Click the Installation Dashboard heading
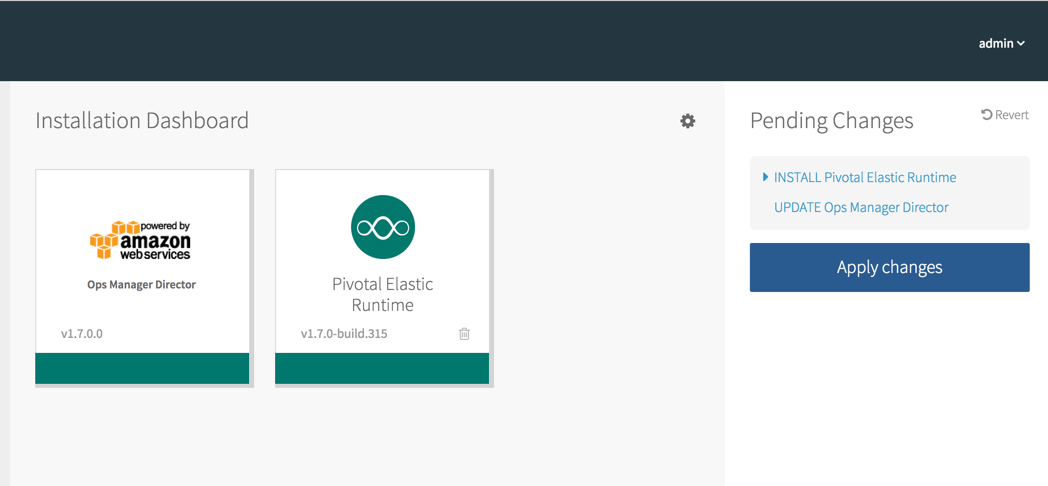 tap(142, 121)
